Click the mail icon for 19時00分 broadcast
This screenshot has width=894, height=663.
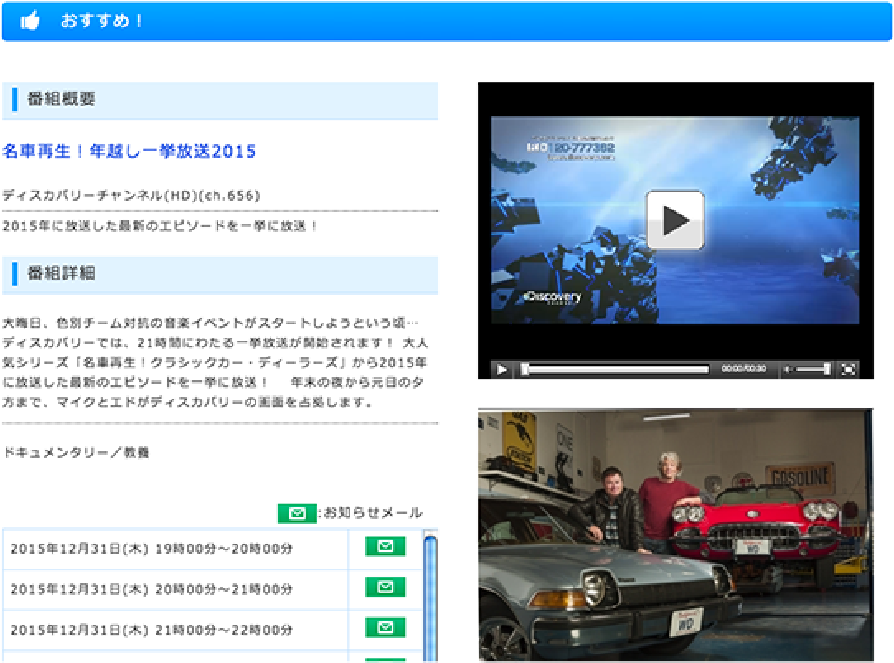pyautogui.click(x=385, y=547)
